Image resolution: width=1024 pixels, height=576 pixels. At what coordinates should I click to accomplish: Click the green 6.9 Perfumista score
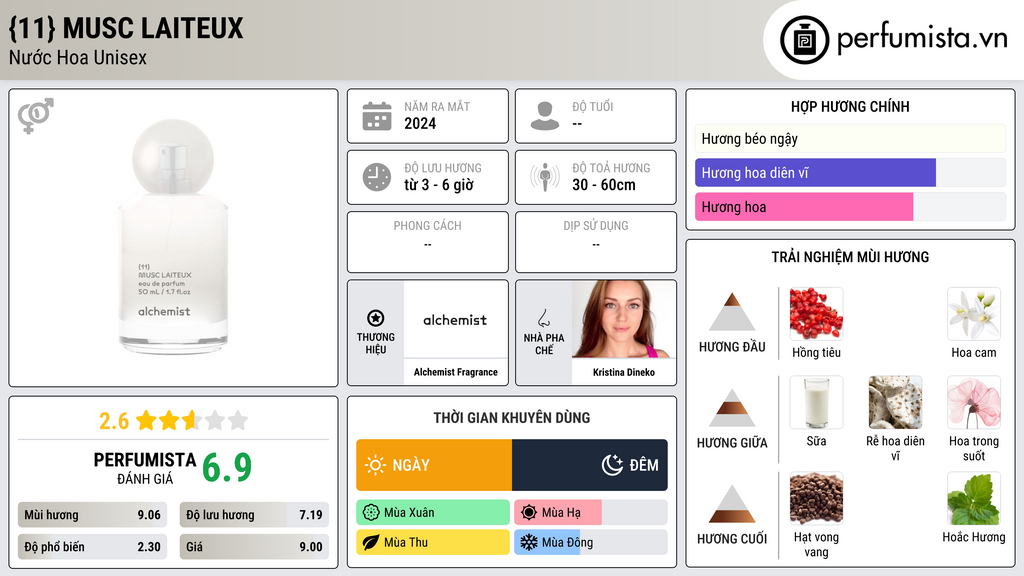coord(227,468)
